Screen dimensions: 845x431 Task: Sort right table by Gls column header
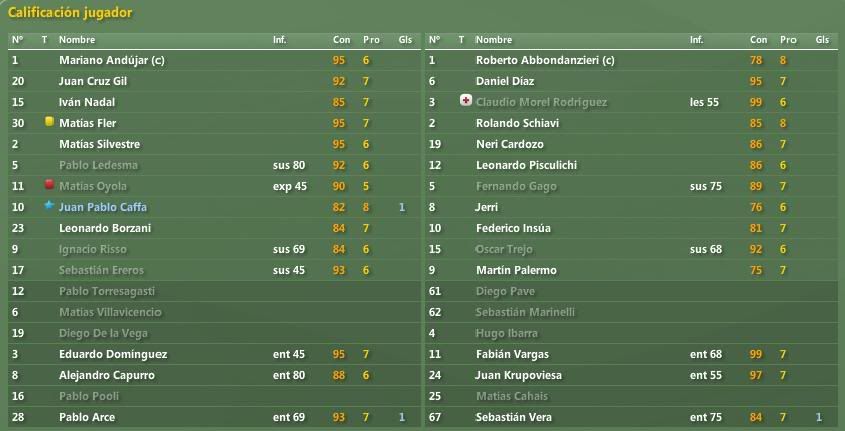tap(822, 40)
